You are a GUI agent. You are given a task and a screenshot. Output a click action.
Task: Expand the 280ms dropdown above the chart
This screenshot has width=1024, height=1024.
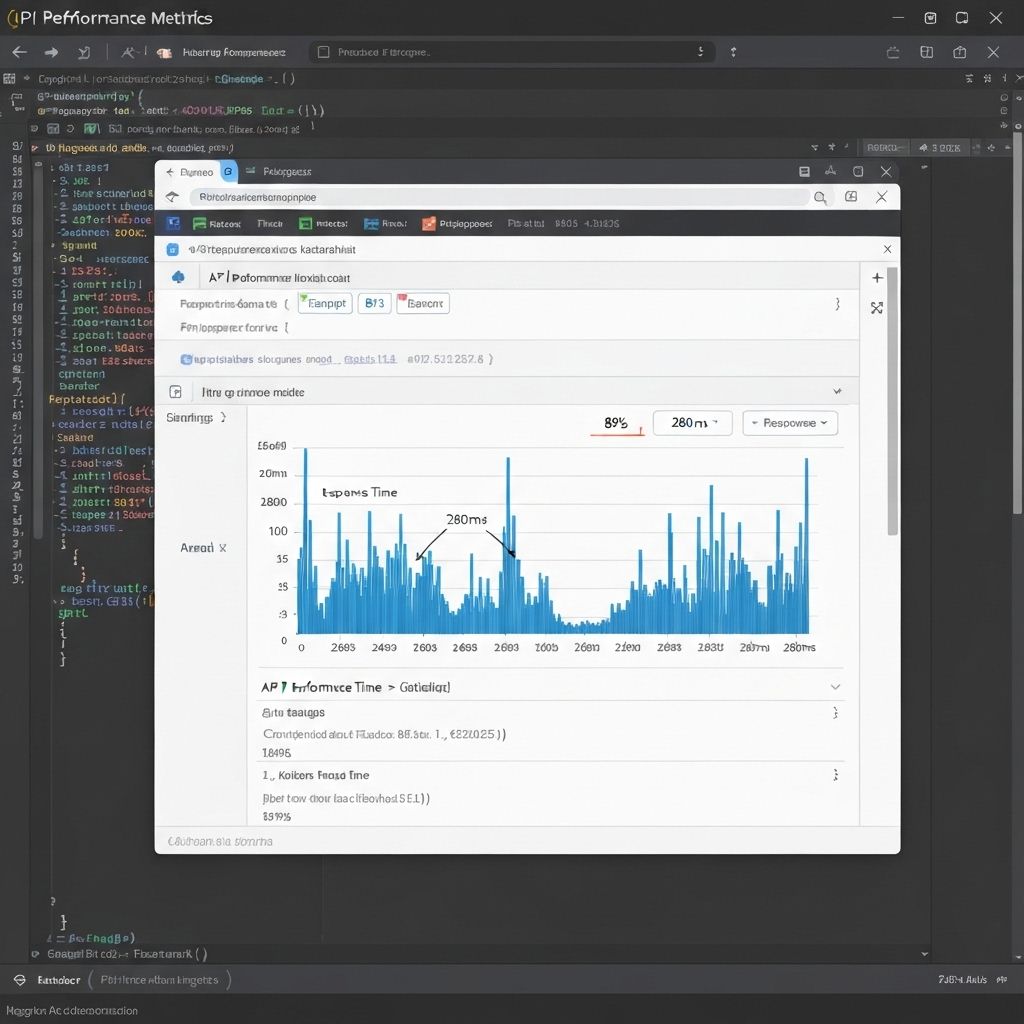[692, 422]
